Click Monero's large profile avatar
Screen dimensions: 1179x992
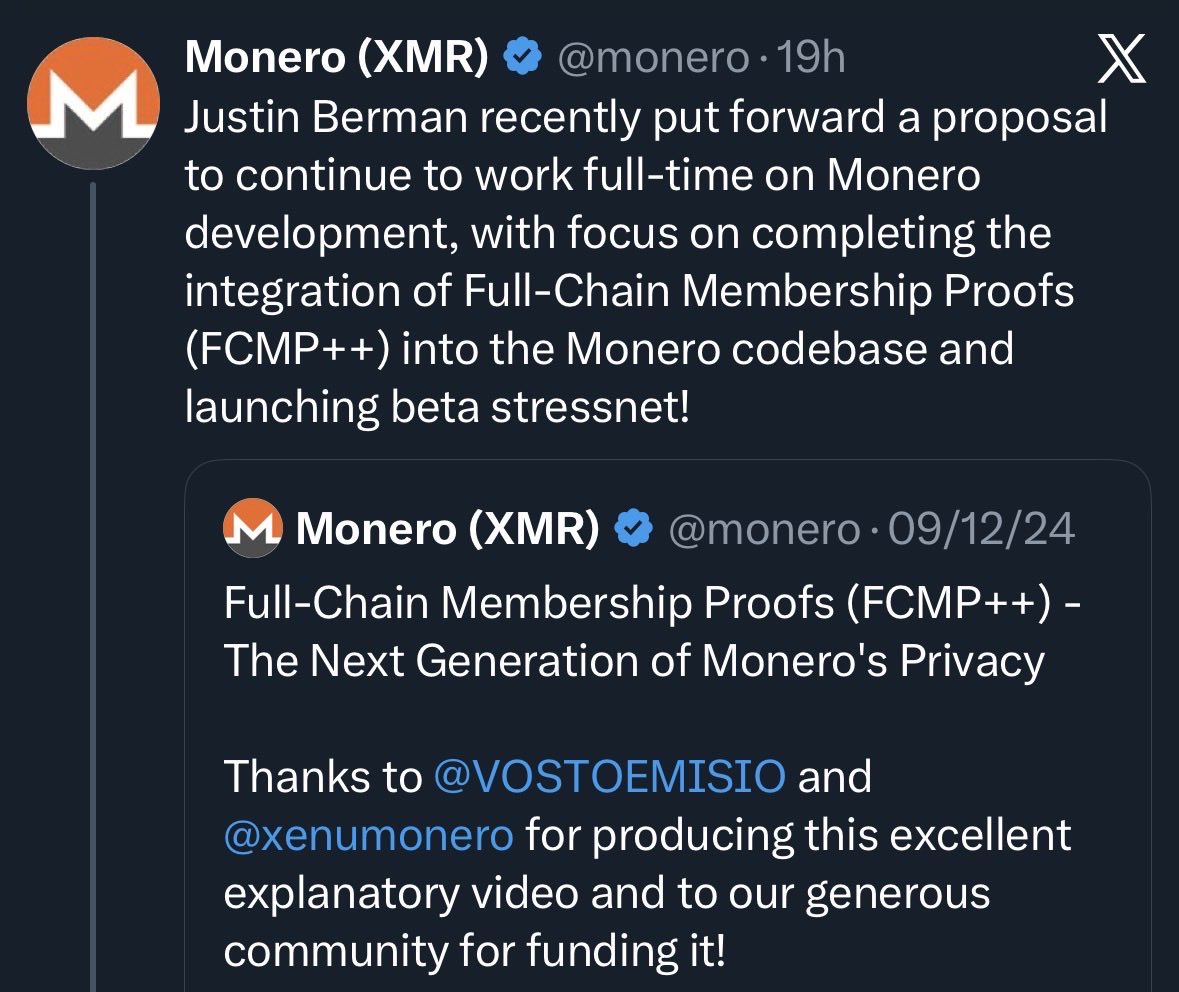92,104
